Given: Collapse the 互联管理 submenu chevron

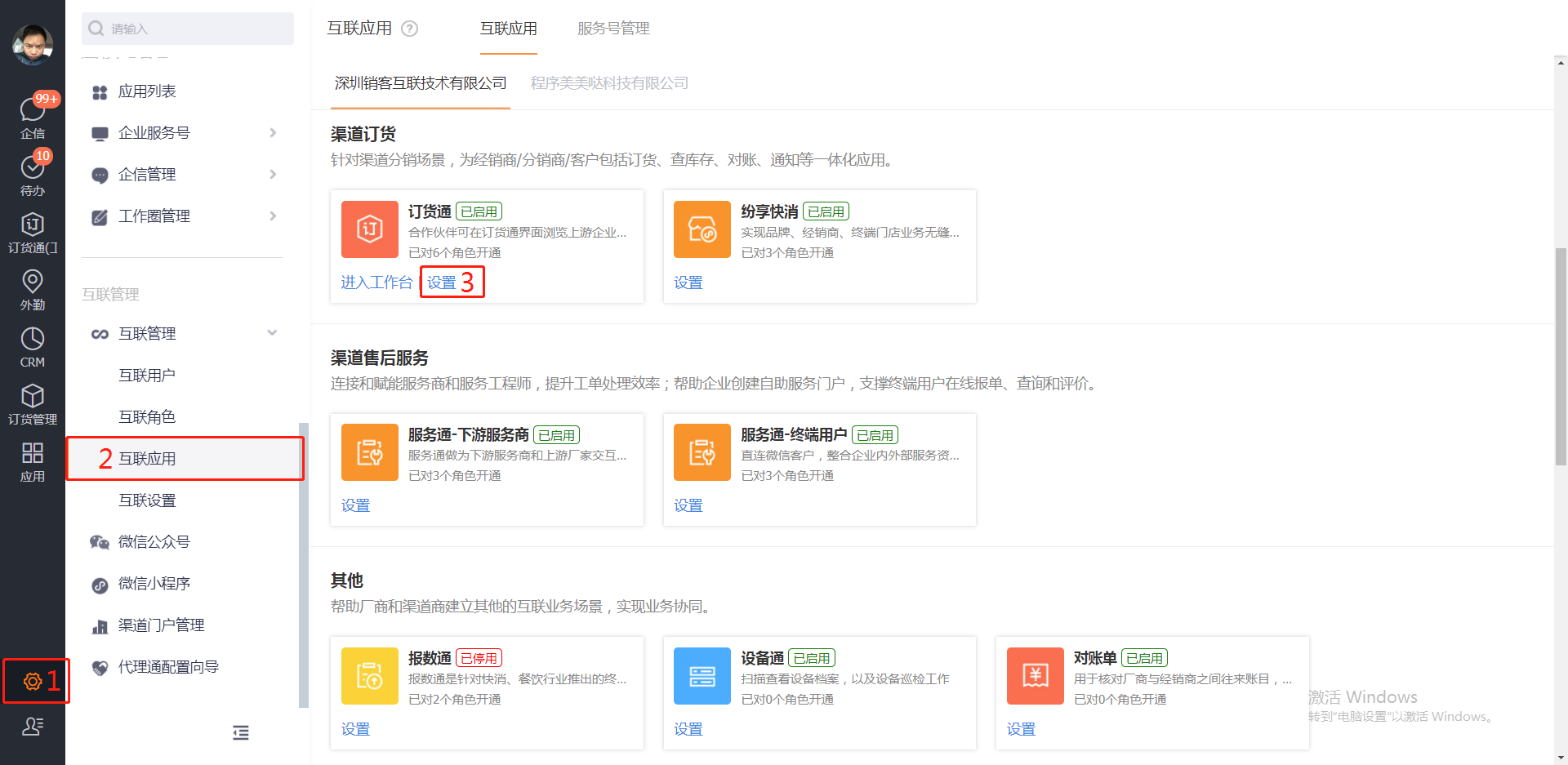Looking at the screenshot, I should point(272,332).
